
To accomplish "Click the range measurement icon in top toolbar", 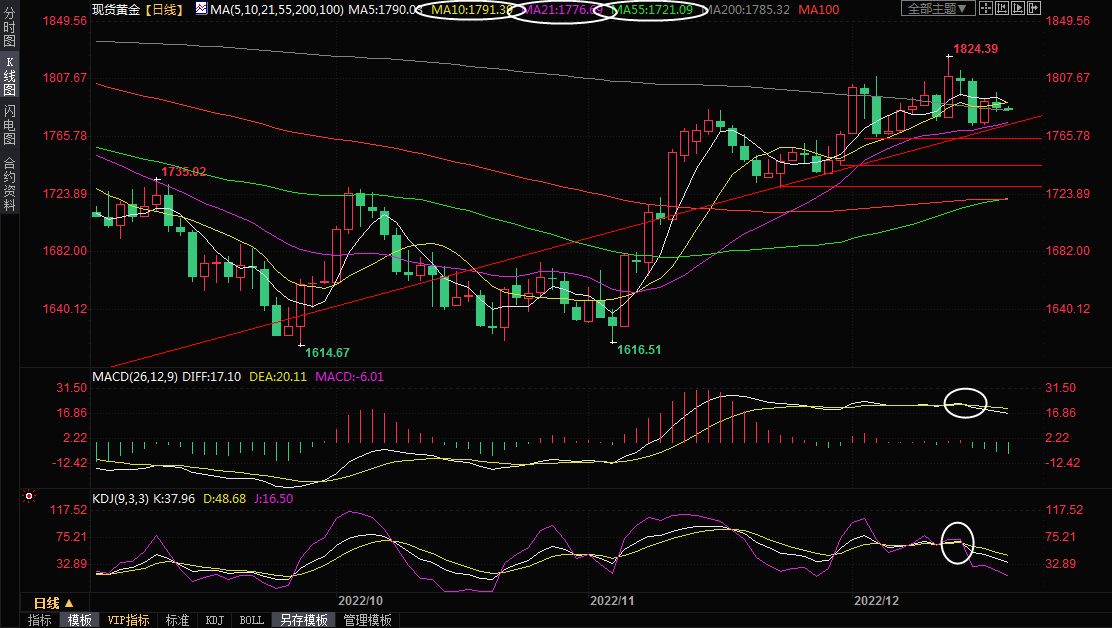I will 1003,9.
